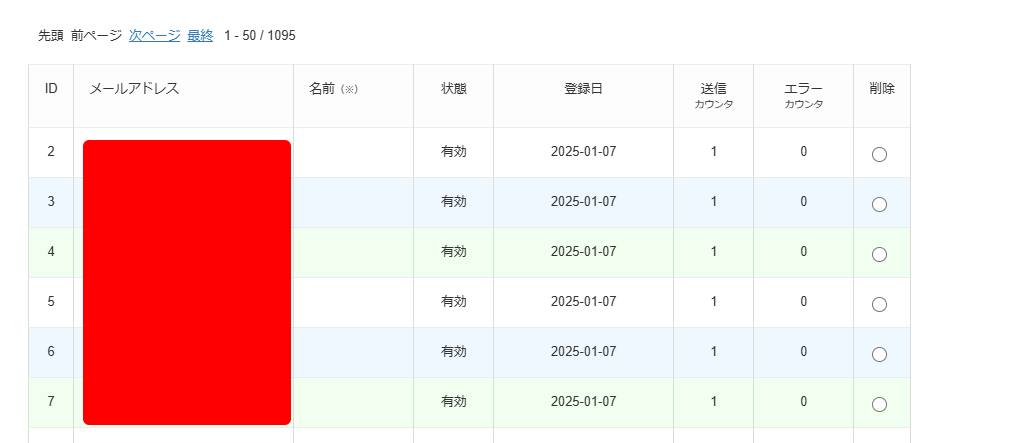Click error counter 0 in row ID 4
This screenshot has height=443, width=1034.
point(803,251)
